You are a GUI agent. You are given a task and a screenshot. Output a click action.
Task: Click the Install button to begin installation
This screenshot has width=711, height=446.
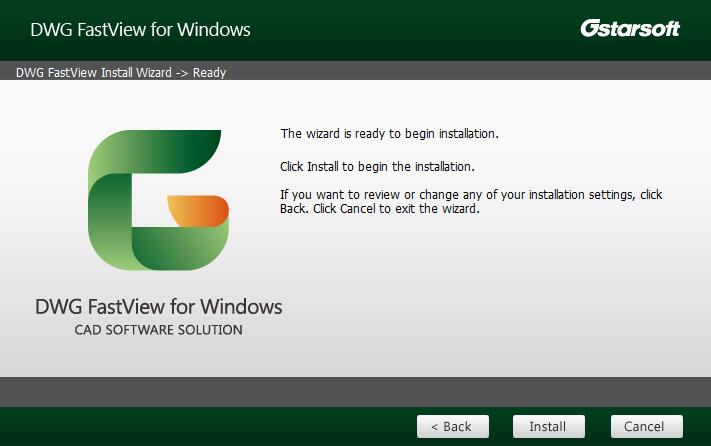tap(547, 426)
